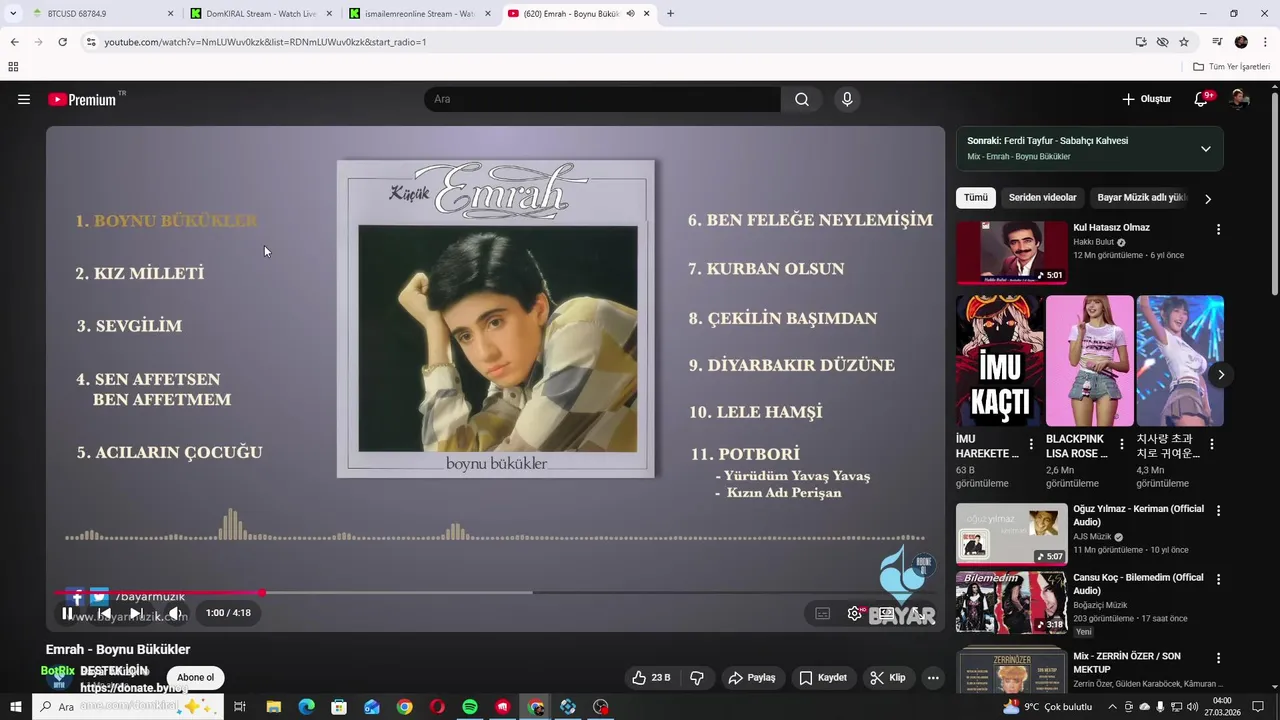Open the notifications bell
1280x720 pixels.
tap(1202, 99)
